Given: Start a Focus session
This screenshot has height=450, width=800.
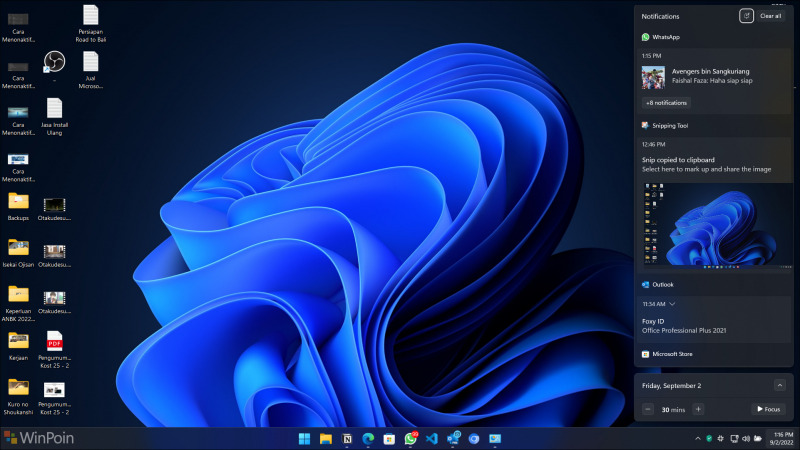Looking at the screenshot, I should pyautogui.click(x=768, y=409).
